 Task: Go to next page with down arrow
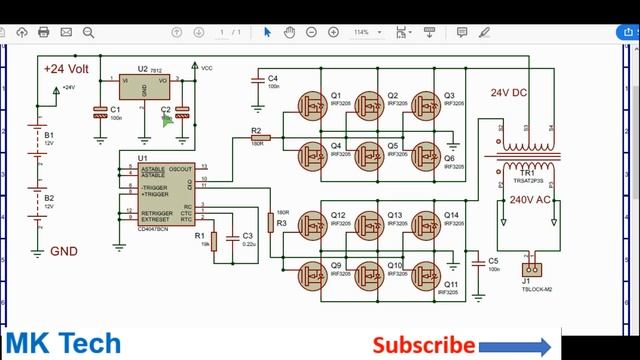click(199, 32)
